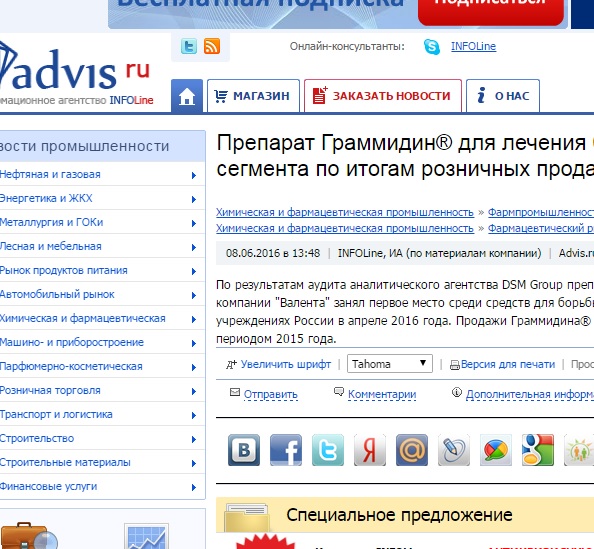Screen dimensions: 594x549
Task: Expand Розничная торговля arrow
Action: [194, 391]
